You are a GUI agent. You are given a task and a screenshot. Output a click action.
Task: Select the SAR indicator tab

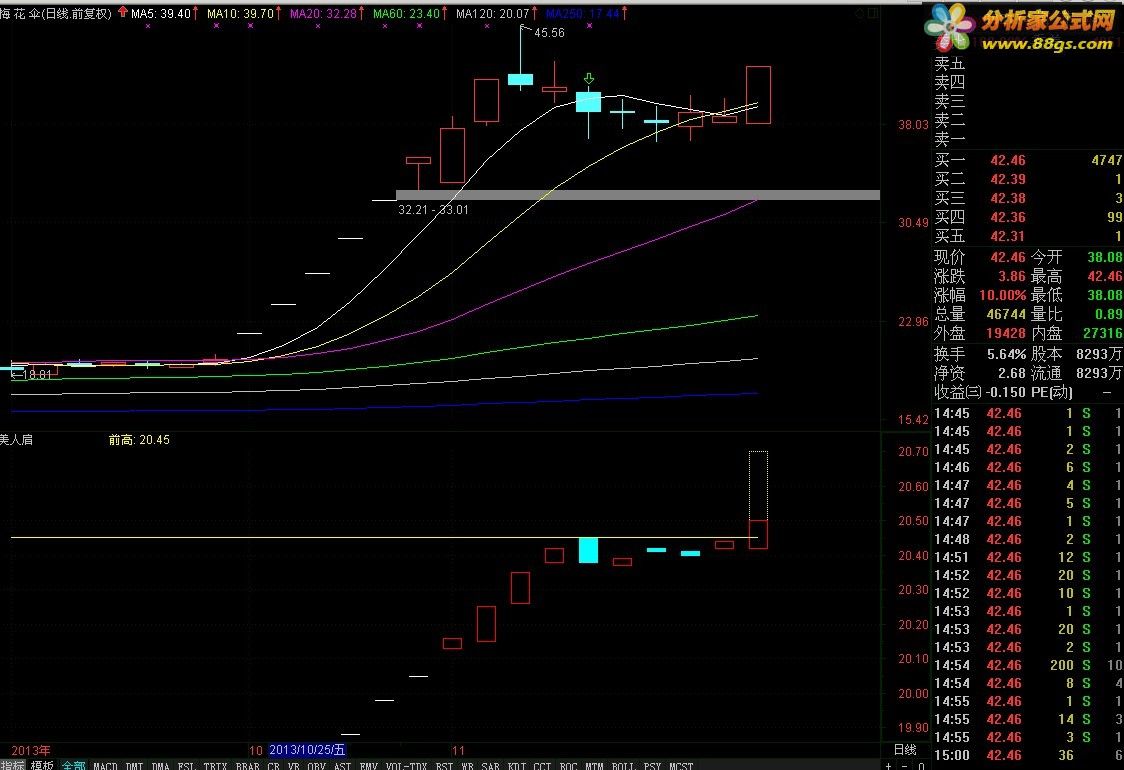tap(490, 766)
